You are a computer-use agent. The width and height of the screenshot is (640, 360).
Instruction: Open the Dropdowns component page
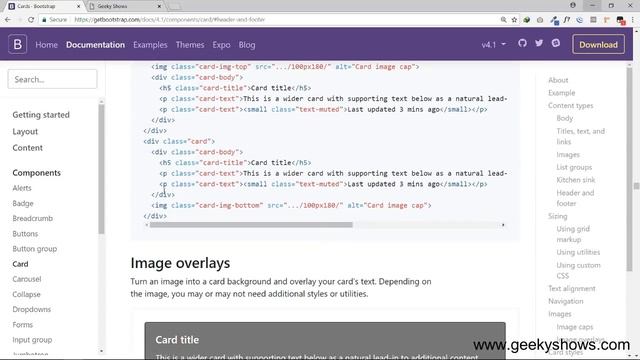click(31, 309)
